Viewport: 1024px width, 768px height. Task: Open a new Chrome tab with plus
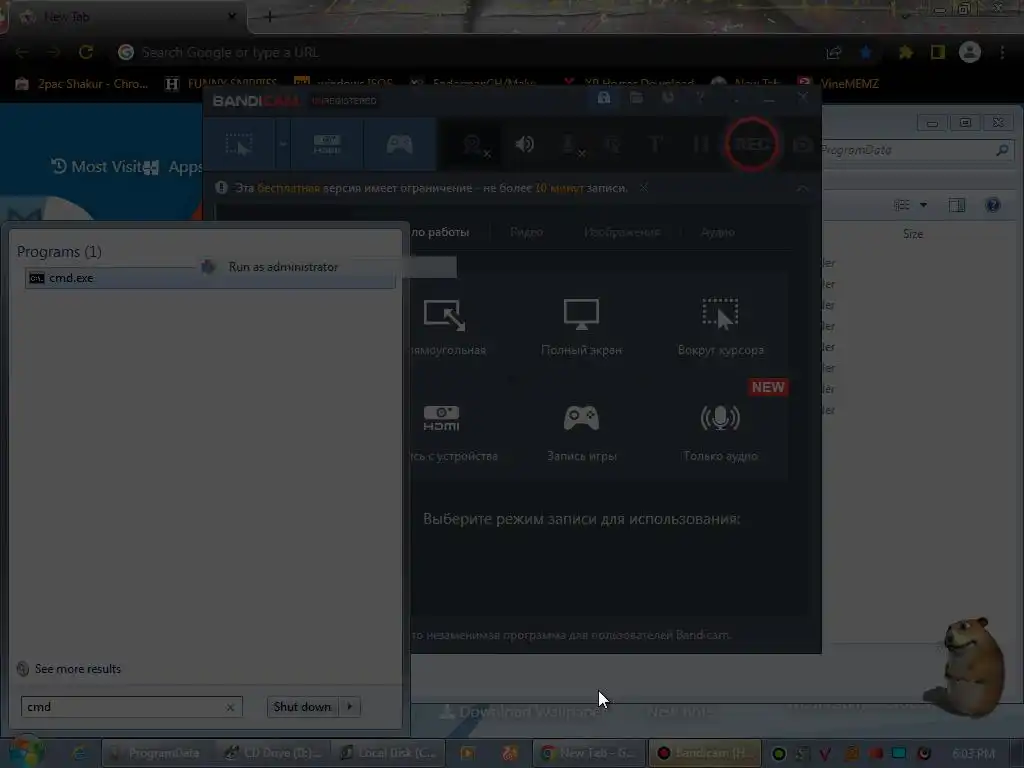(x=269, y=17)
